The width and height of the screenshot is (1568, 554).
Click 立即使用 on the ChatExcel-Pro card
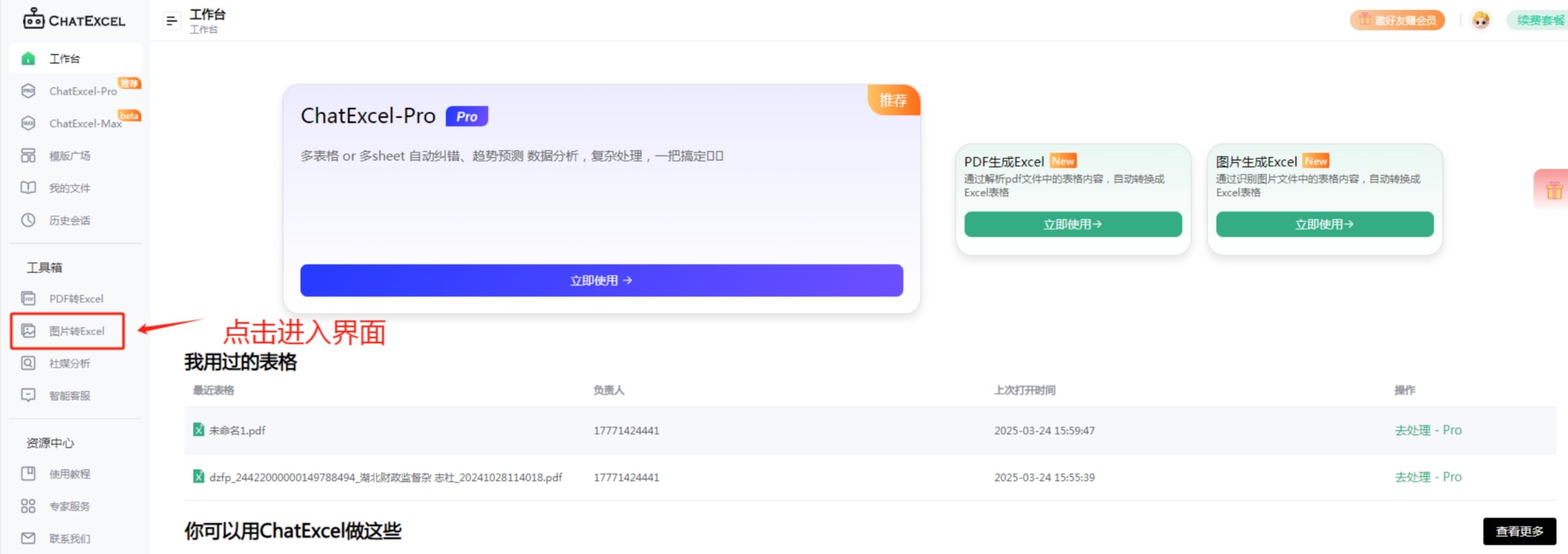point(600,280)
